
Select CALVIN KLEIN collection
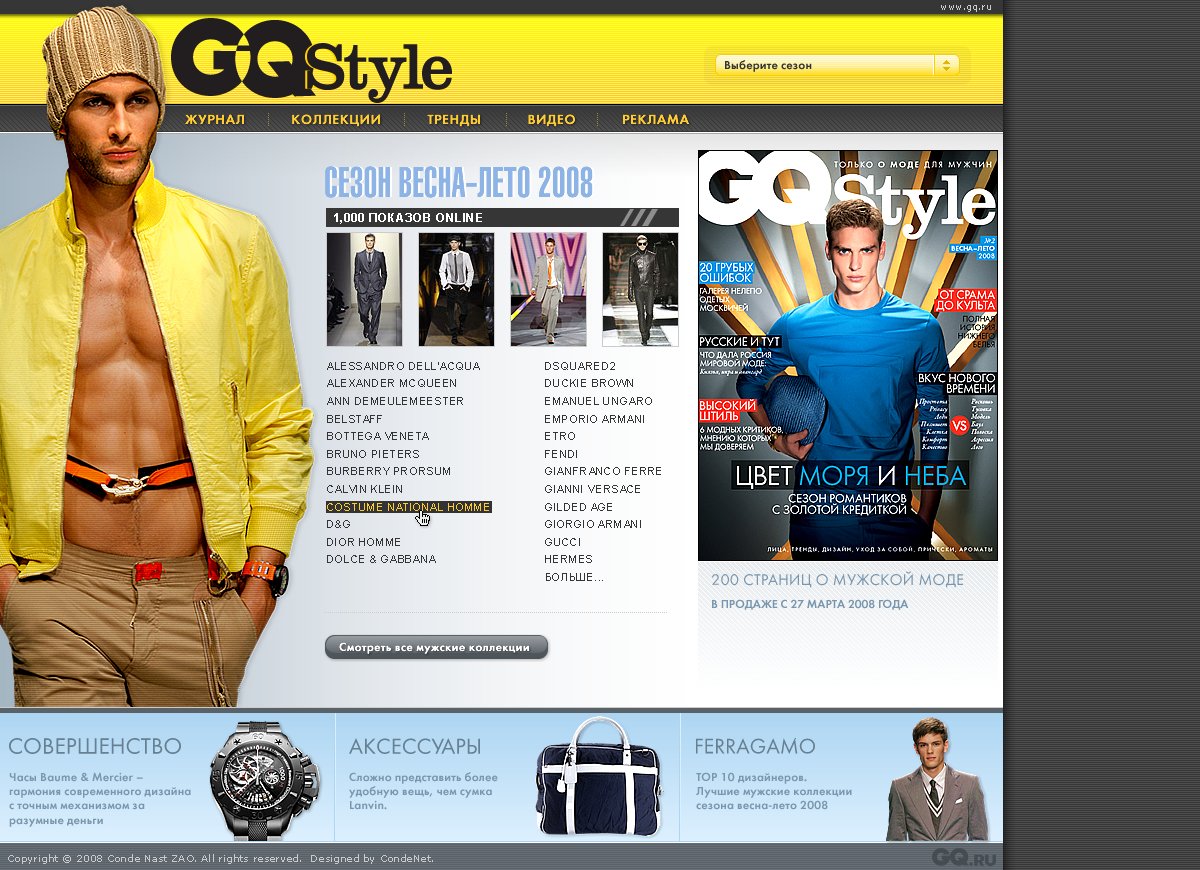pyautogui.click(x=365, y=489)
